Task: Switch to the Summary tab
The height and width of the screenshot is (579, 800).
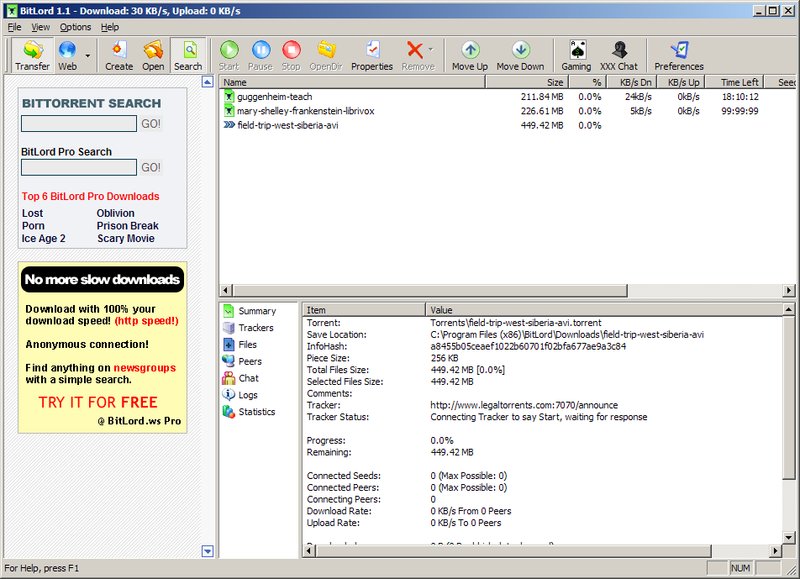Action: [250, 311]
